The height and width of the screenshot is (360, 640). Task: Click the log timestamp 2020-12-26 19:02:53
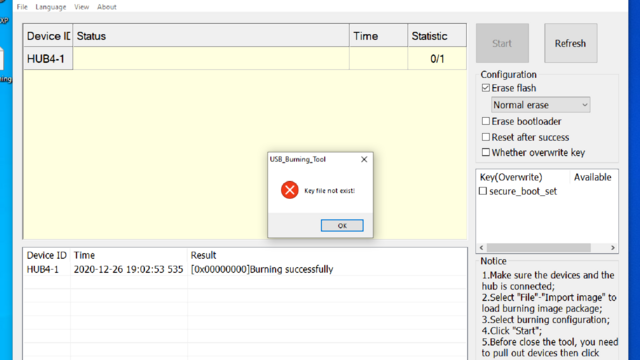pos(128,269)
